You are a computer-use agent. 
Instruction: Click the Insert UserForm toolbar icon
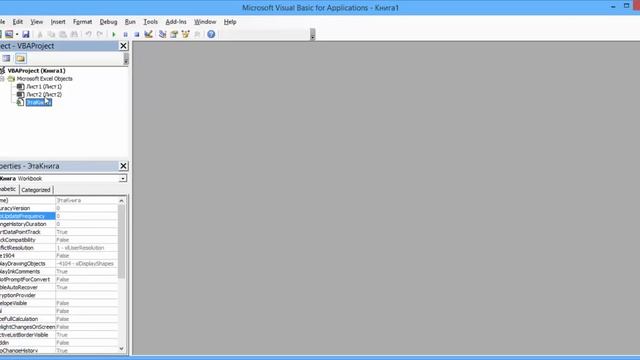pos(9,34)
